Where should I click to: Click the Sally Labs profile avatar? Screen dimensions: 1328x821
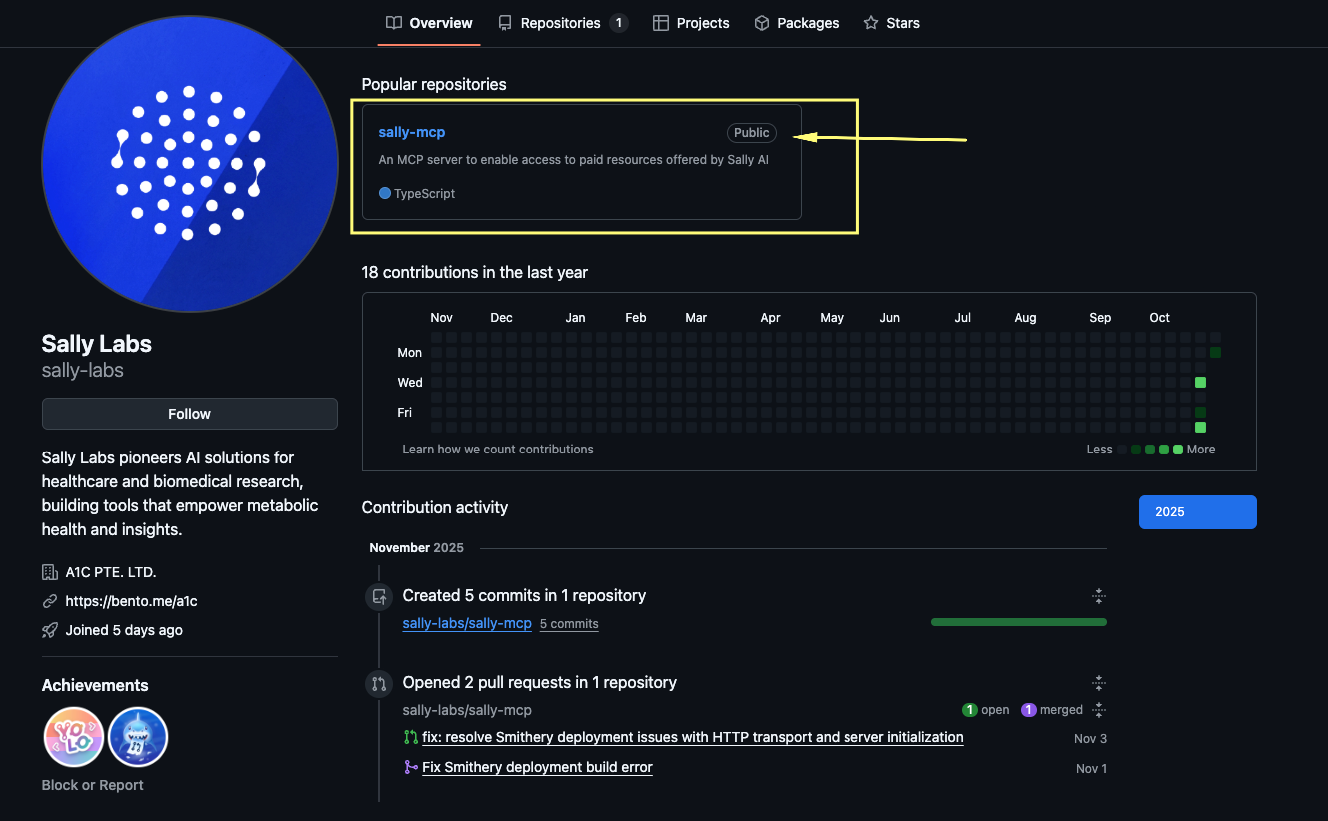(x=189, y=164)
